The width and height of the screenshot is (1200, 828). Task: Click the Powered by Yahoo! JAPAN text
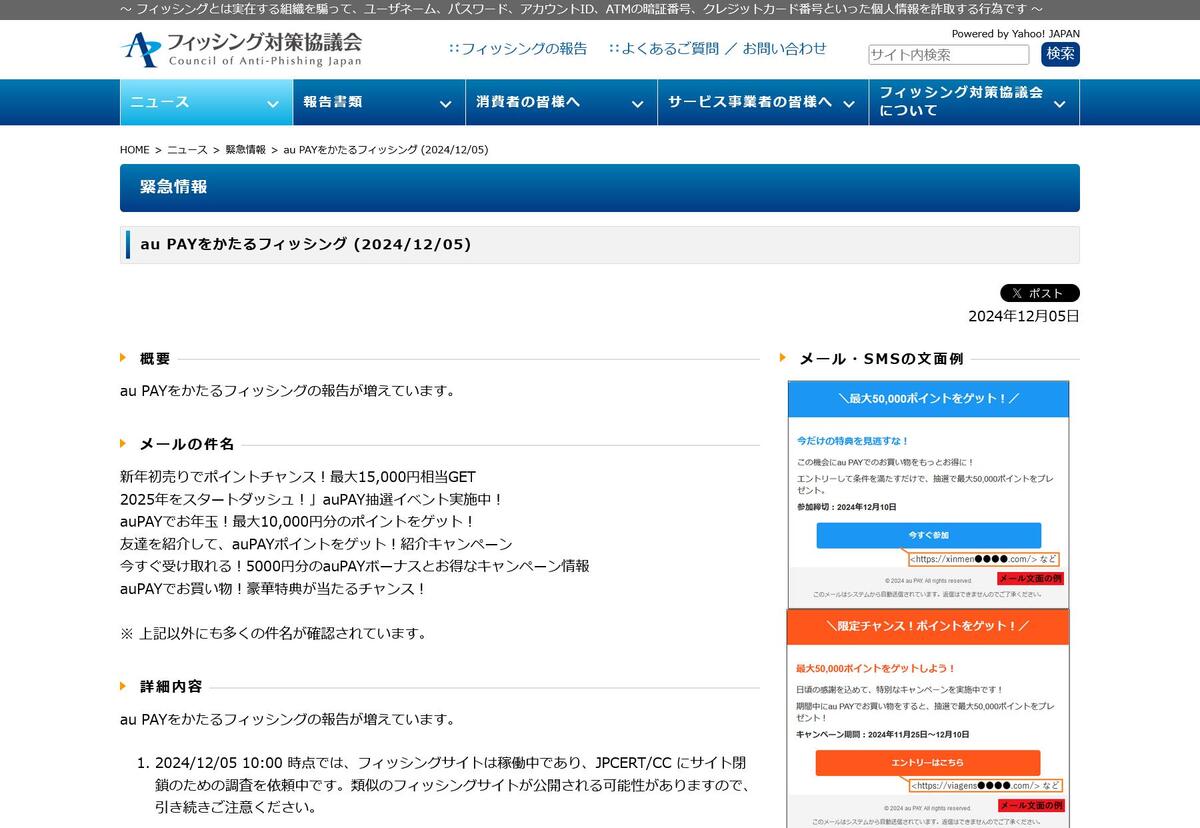(x=1016, y=33)
